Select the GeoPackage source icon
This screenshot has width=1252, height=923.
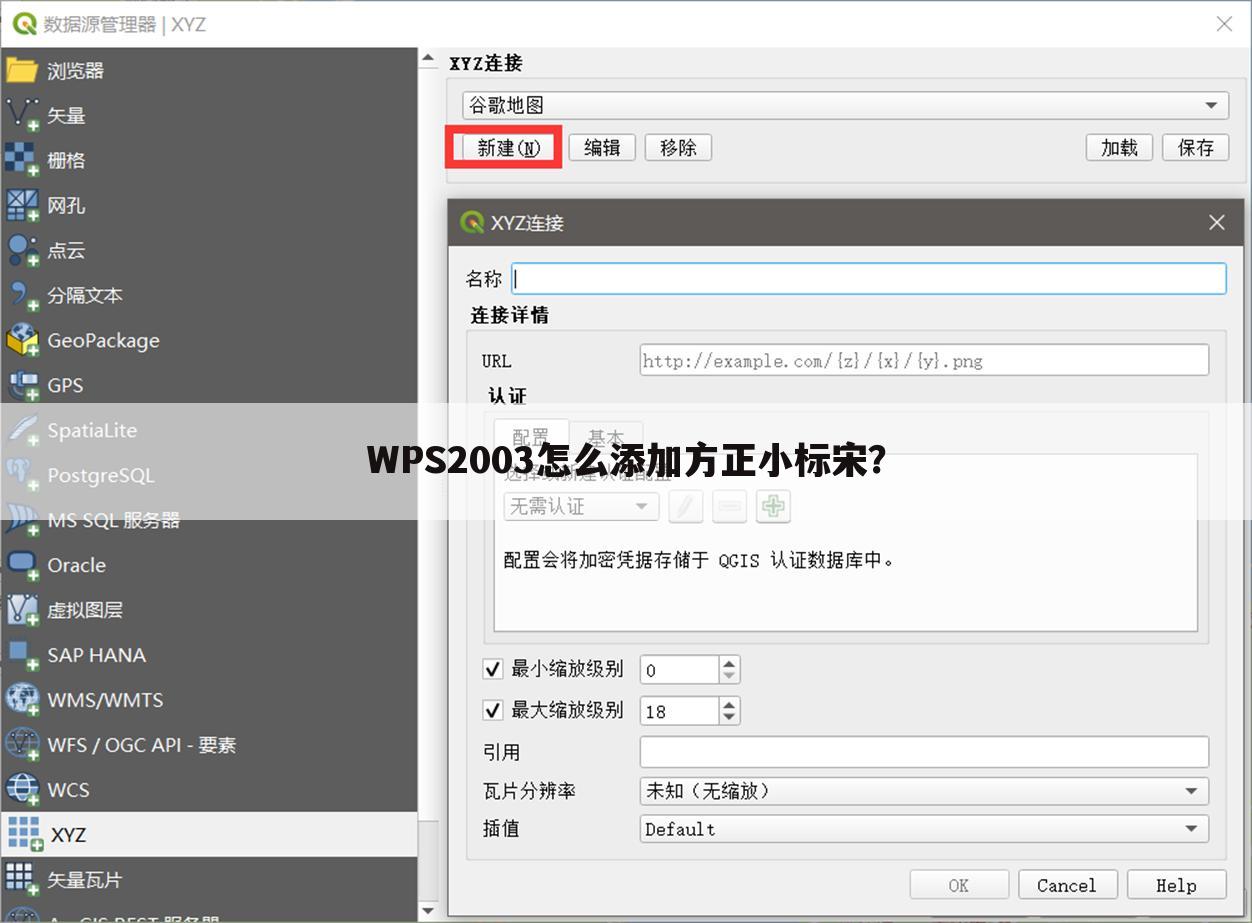tap(22, 340)
